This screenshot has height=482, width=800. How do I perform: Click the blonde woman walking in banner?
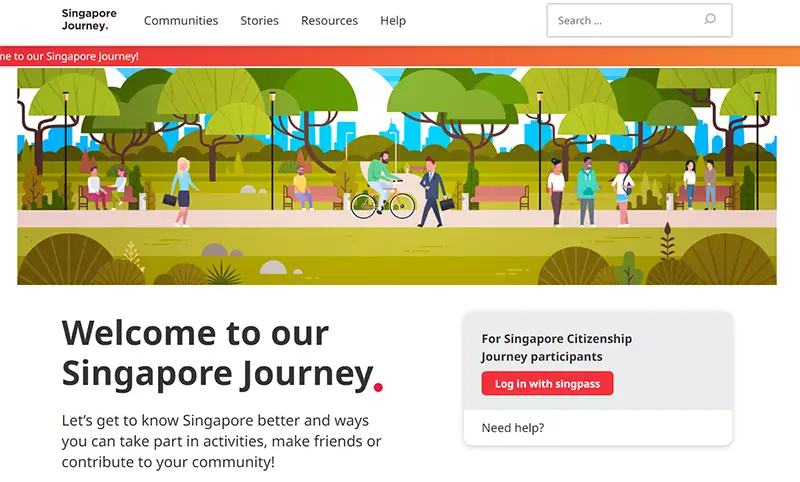[x=181, y=191]
